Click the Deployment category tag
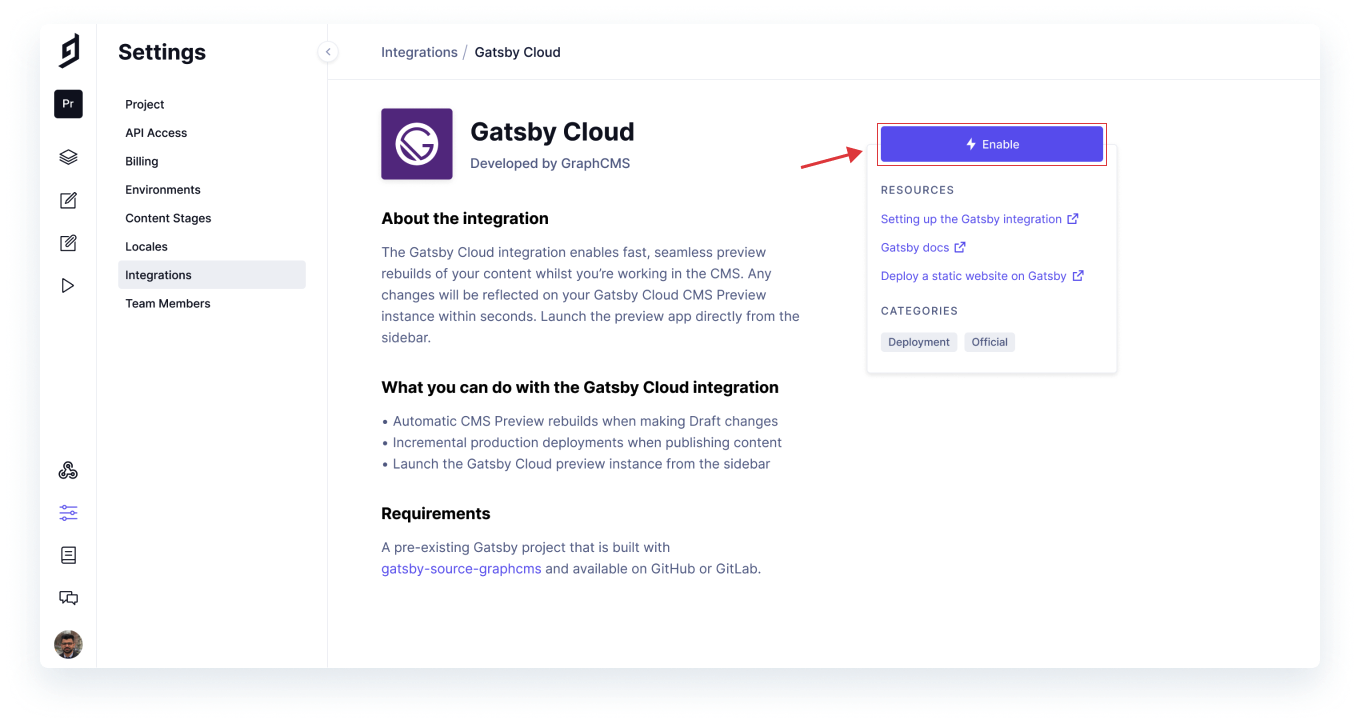 [x=919, y=342]
